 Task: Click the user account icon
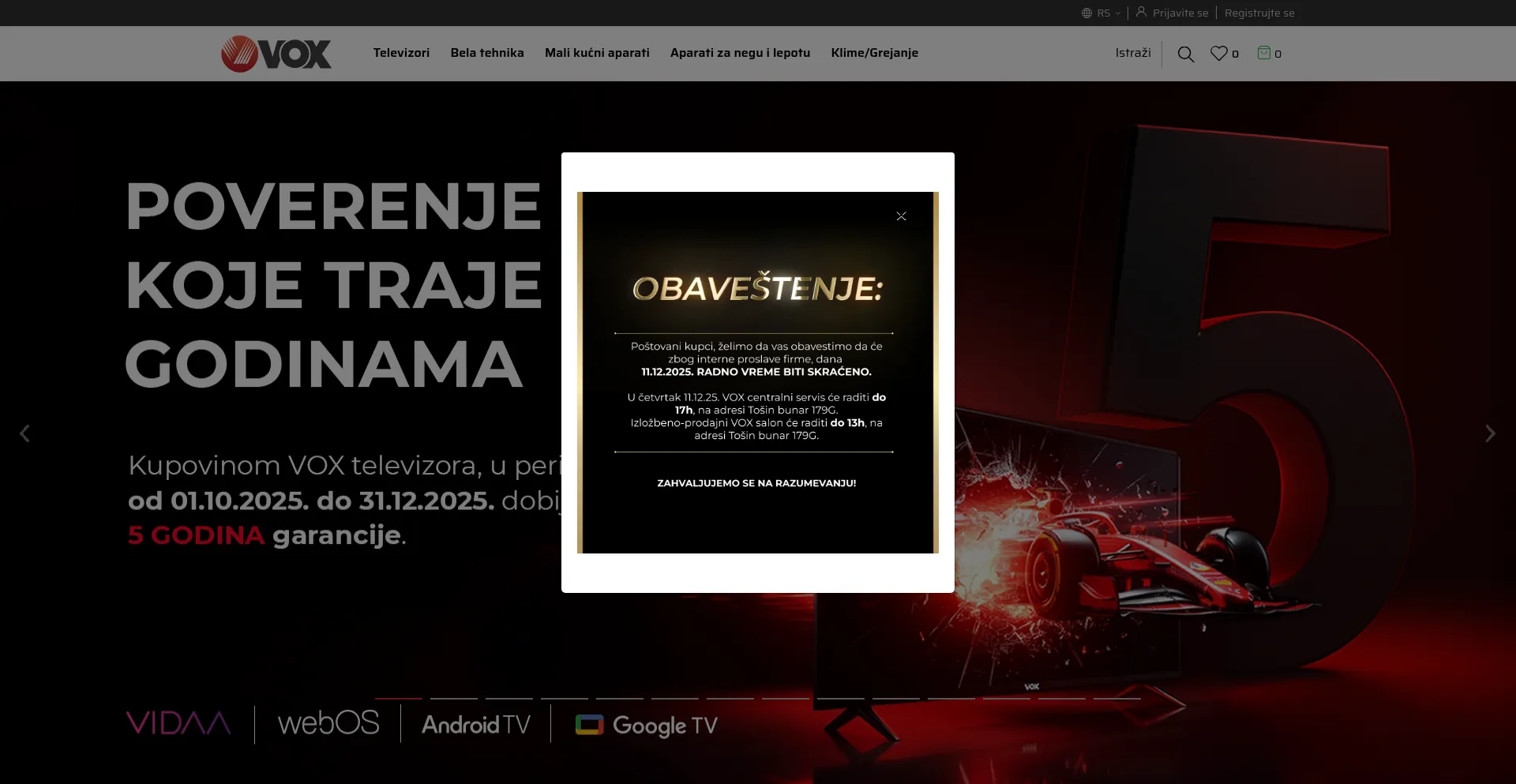[x=1141, y=12]
